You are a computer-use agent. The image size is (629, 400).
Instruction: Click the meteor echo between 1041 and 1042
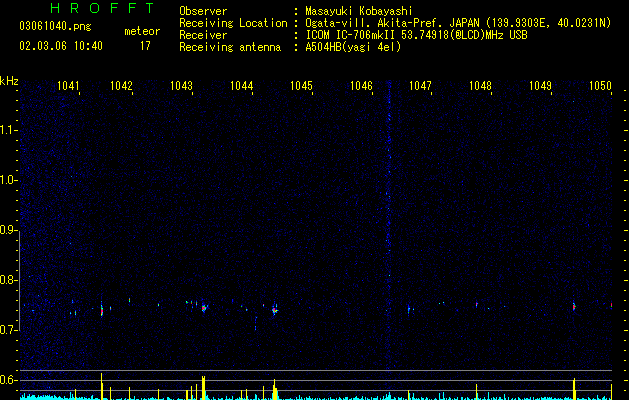click(x=101, y=310)
